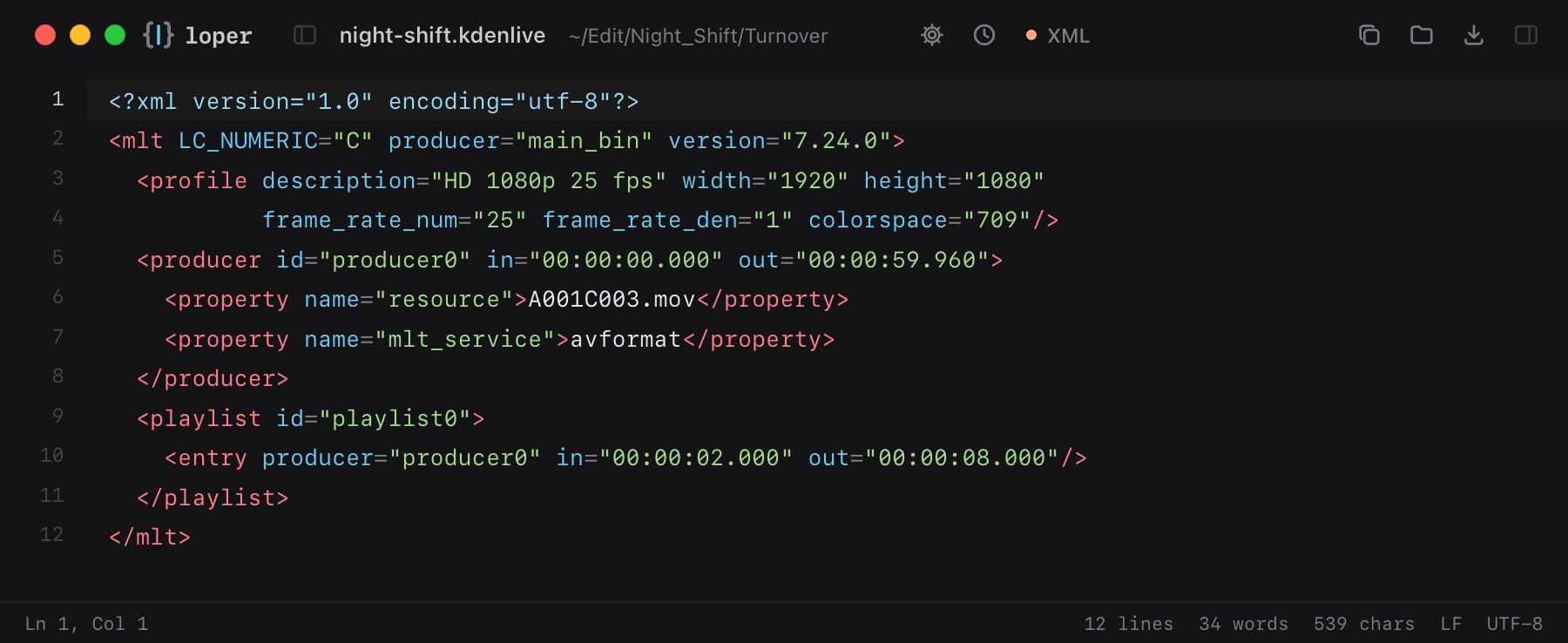Viewport: 1568px width, 643px height.
Task: Click the loper app logo icon
Action: point(159,35)
